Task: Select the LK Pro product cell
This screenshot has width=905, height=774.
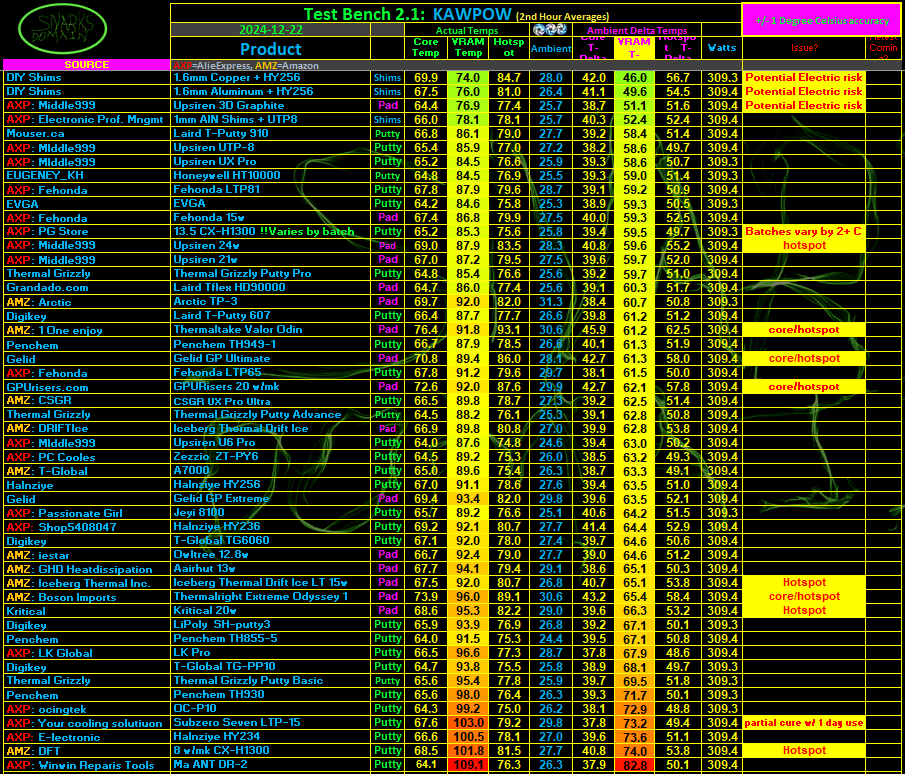Action: [271, 652]
